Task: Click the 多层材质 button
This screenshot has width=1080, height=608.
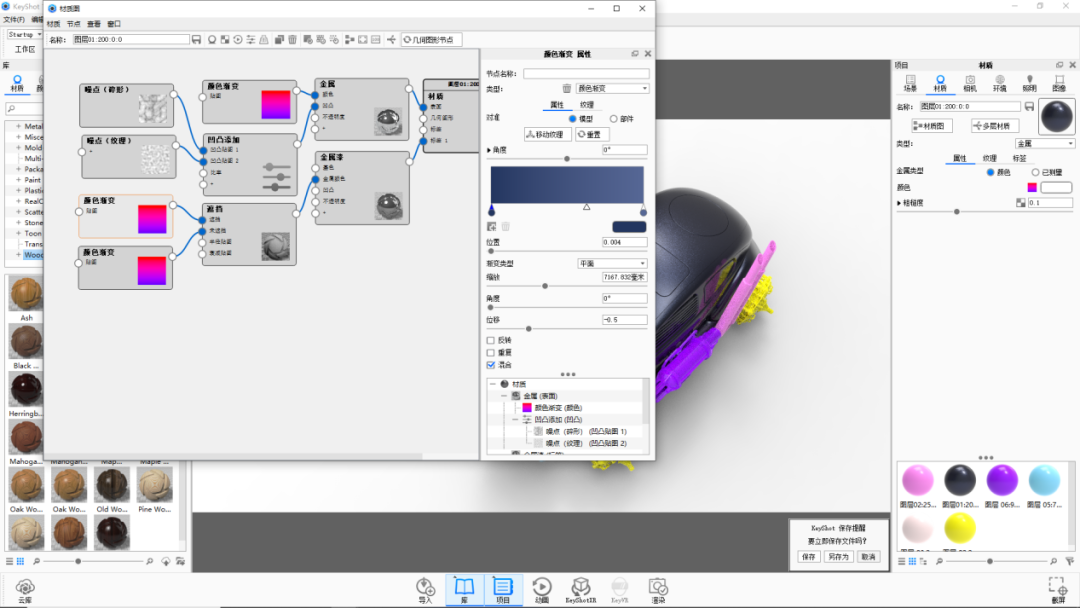Action: (x=995, y=126)
